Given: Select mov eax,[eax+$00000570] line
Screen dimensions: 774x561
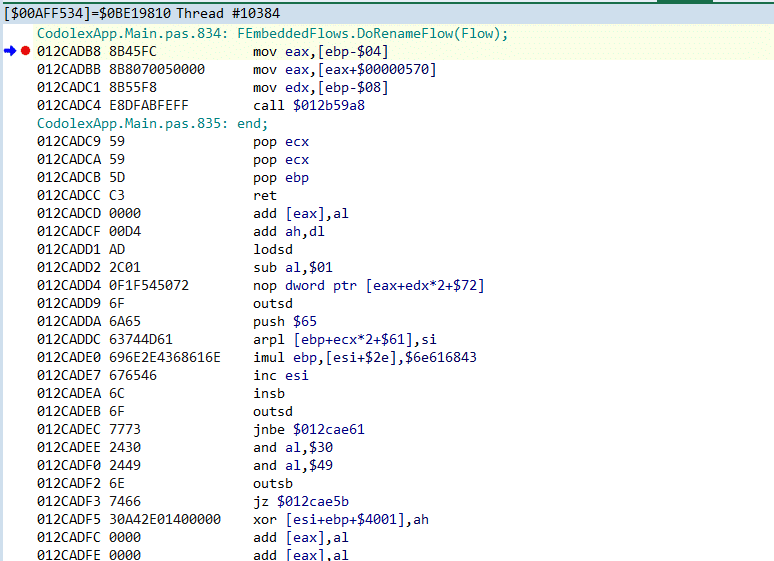Looking at the screenshot, I should [344, 69].
